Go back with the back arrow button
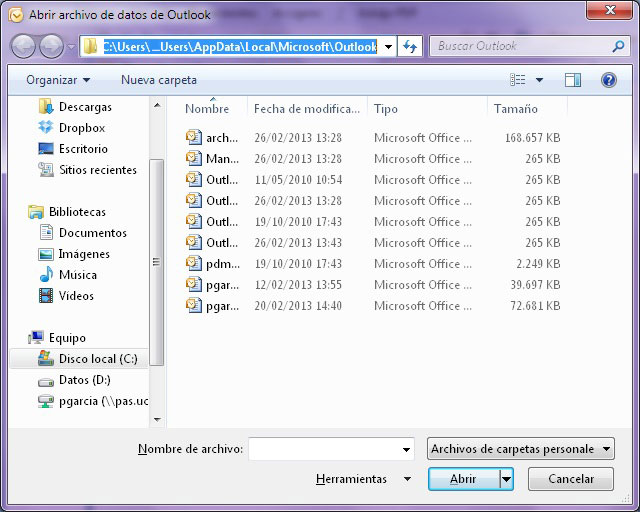This screenshot has width=641, height=513. point(23,46)
